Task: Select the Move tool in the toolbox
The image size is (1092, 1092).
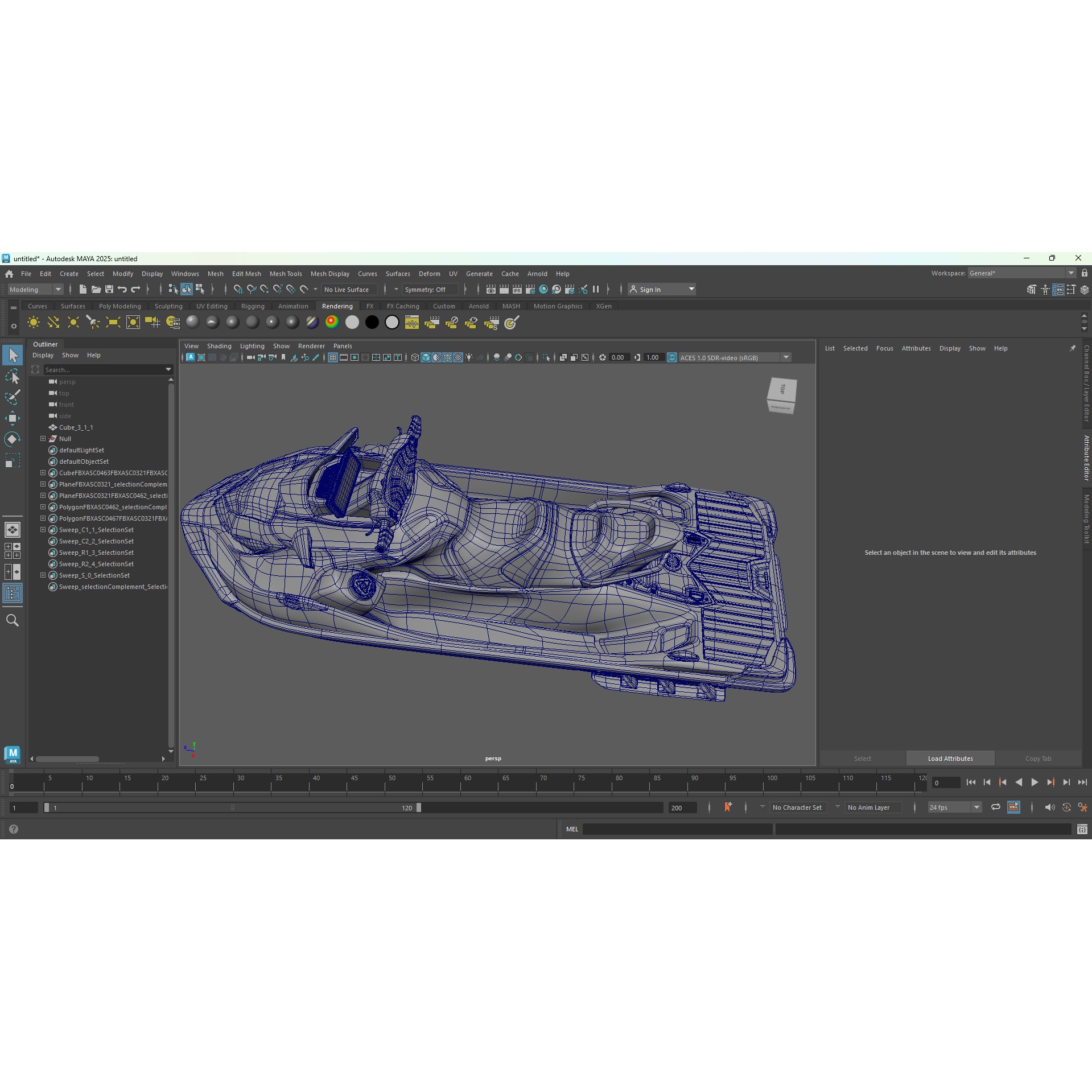Action: (13, 418)
